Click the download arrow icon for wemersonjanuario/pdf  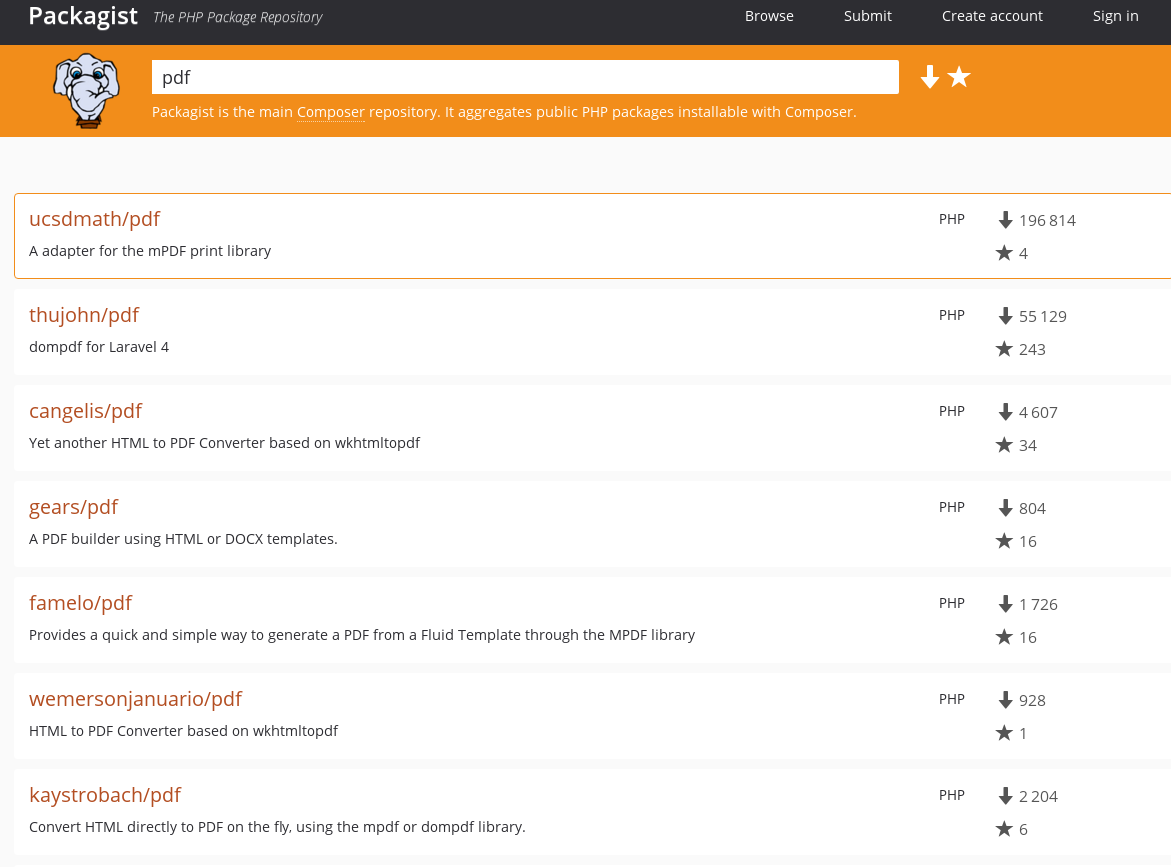pos(1005,700)
